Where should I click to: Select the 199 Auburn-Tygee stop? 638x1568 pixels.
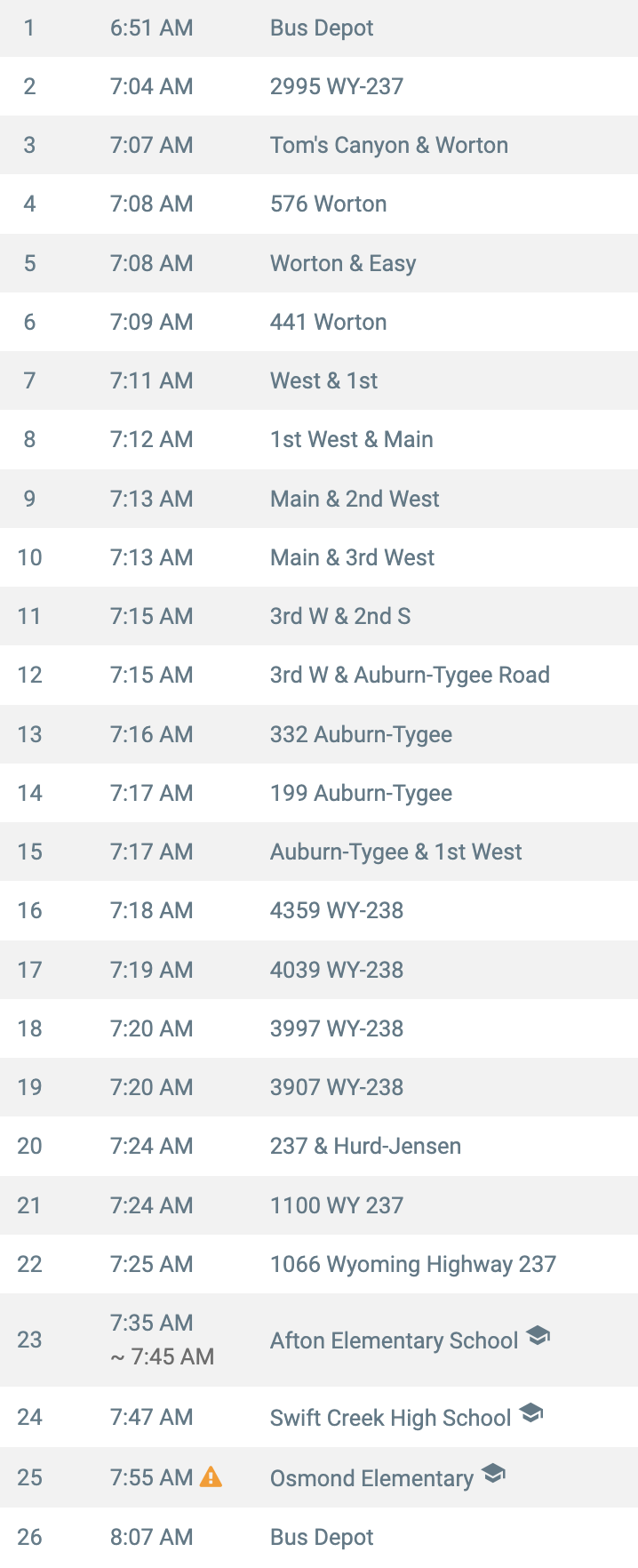click(319, 793)
